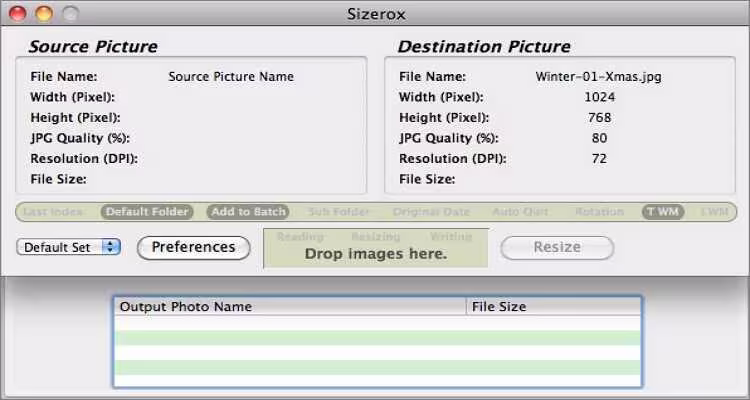
Task: Click the Output Photo Name column header
Action: click(x=290, y=307)
